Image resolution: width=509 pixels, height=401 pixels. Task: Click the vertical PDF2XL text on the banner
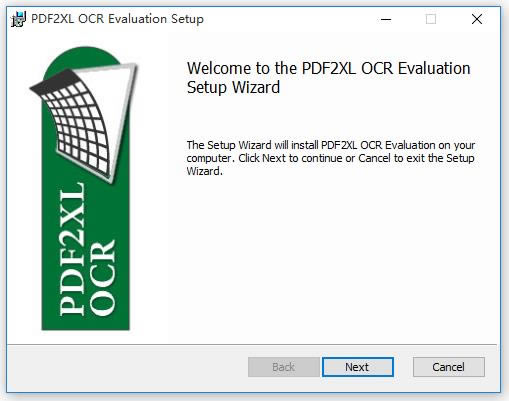(72, 249)
